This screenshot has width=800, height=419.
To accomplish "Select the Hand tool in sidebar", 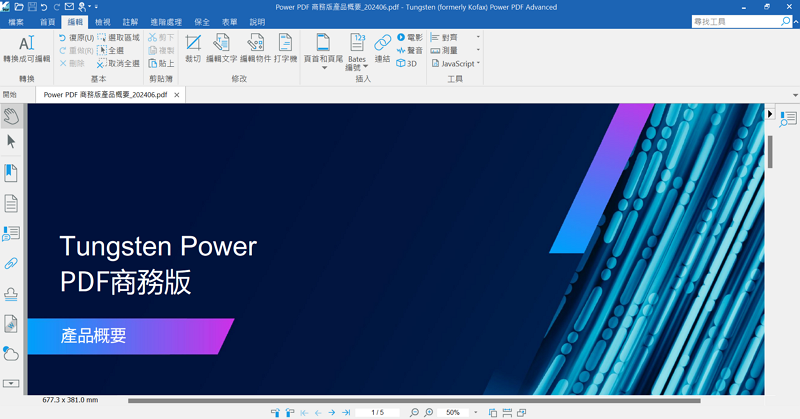I will [11, 116].
